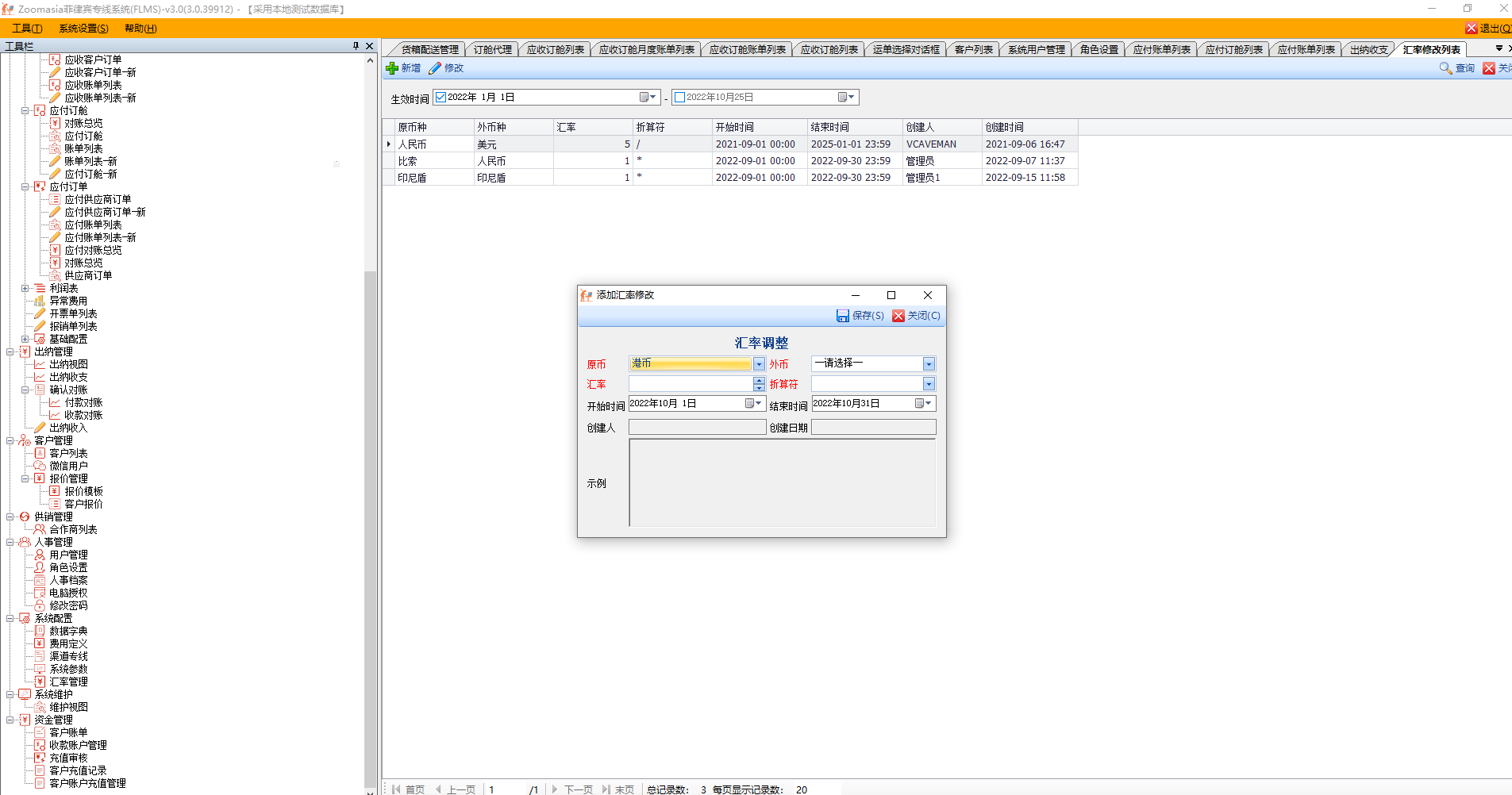Image resolution: width=1512 pixels, height=795 pixels.
Task: Uncheck the 2022年1月1日 start date checkbox
Action: tap(441, 98)
